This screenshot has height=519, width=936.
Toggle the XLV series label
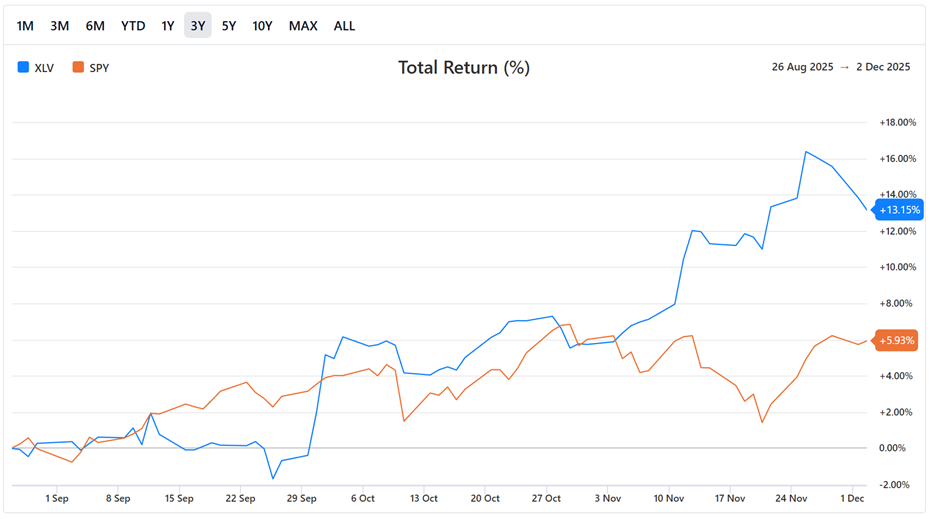[45, 68]
